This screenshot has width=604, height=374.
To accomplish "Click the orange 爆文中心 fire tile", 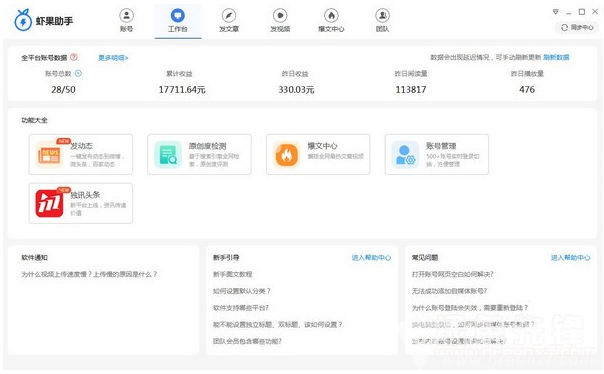I will 318,154.
